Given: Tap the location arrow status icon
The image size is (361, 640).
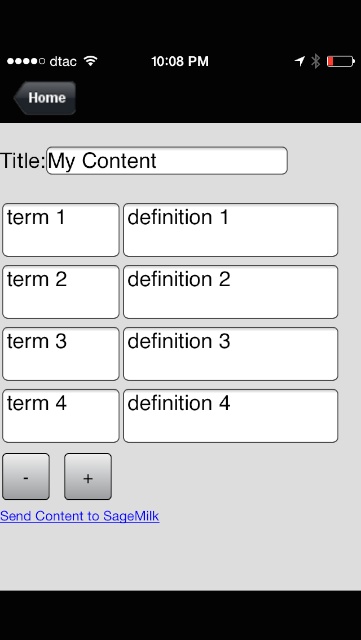Looking at the screenshot, I should click(300, 61).
